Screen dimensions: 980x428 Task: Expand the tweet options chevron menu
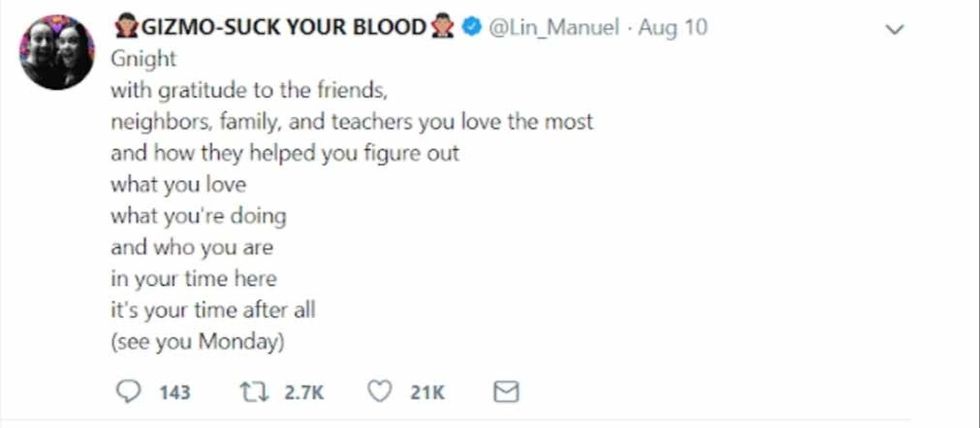[896, 30]
